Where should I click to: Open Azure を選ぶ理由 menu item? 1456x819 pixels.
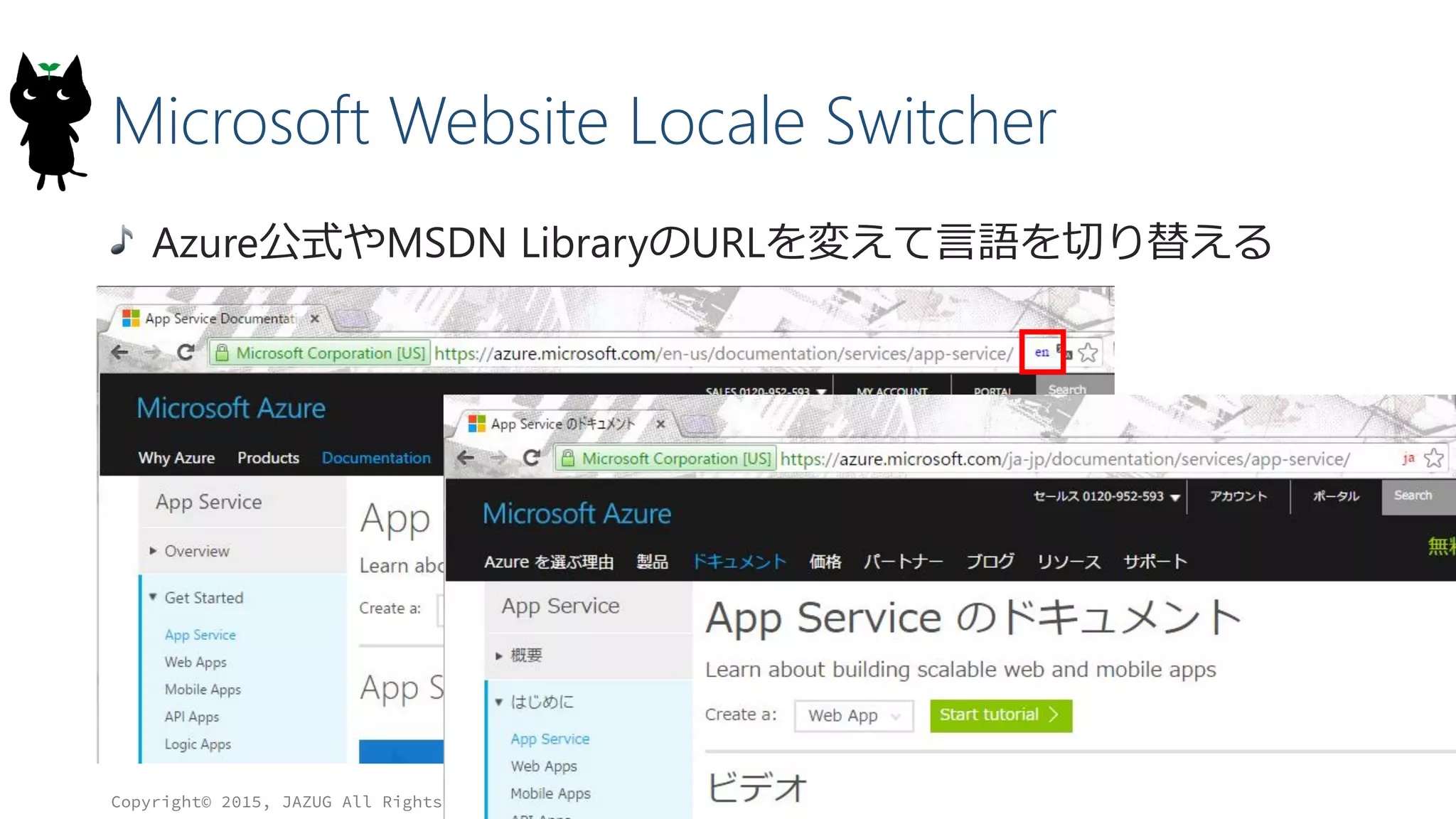549,562
